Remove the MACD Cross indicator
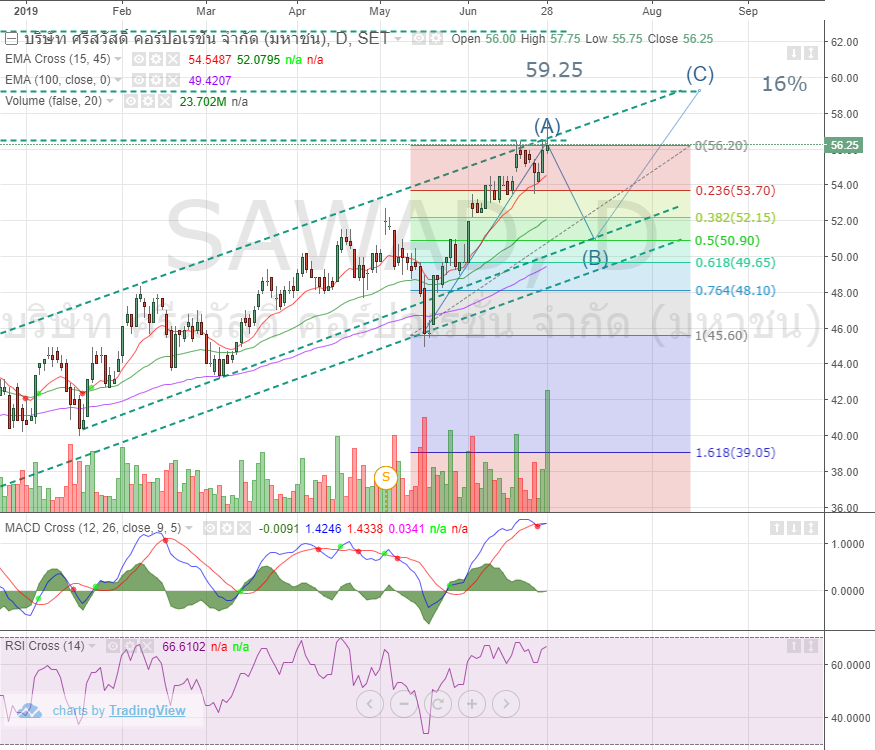 tap(244, 528)
